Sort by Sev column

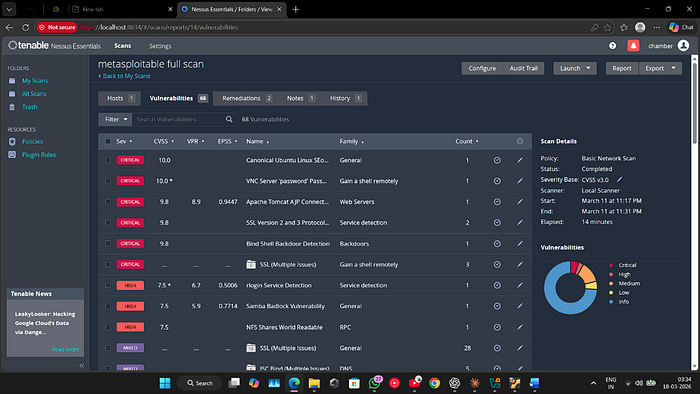(x=124, y=141)
